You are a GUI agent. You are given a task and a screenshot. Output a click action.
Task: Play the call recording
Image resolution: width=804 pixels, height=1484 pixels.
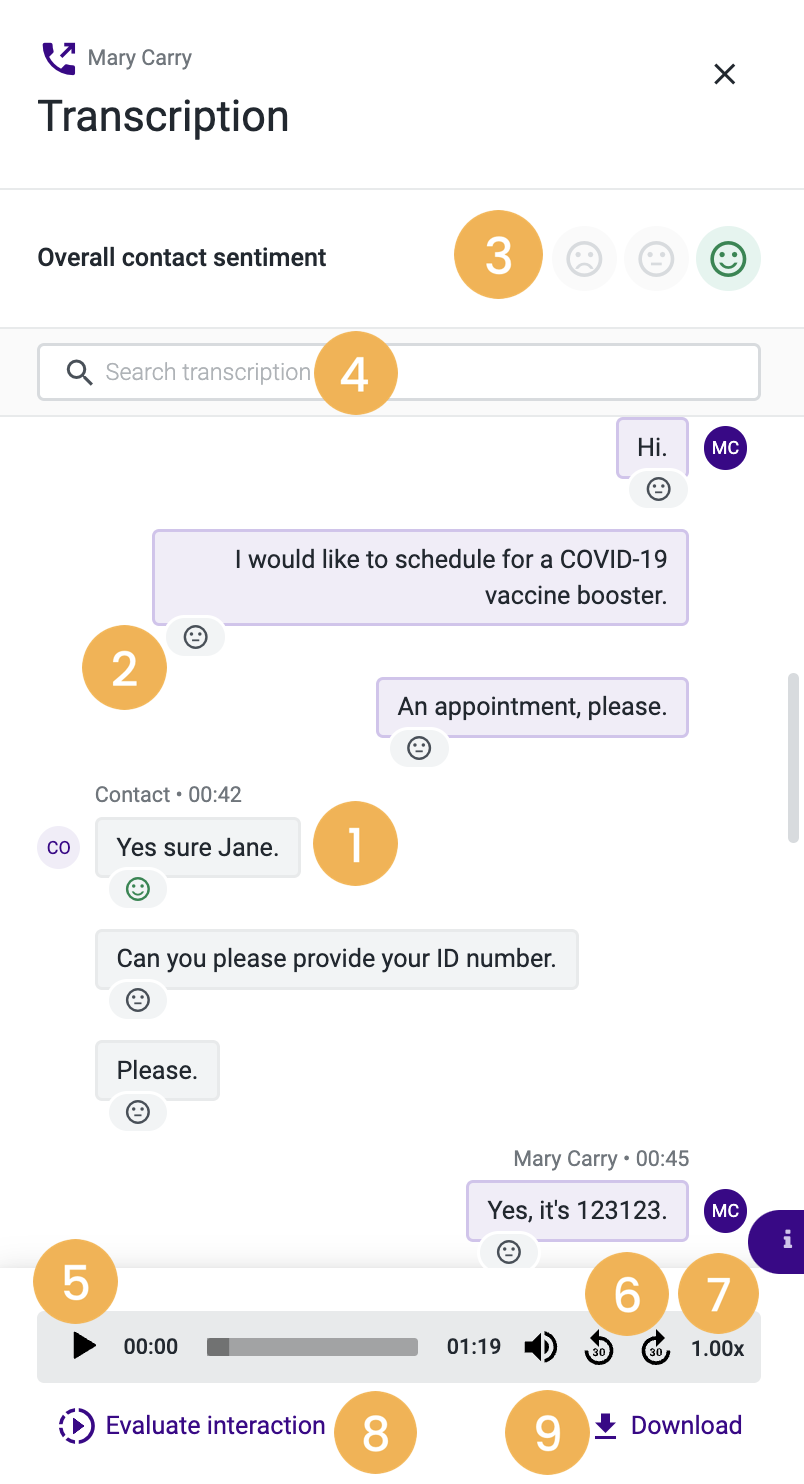(84, 1346)
